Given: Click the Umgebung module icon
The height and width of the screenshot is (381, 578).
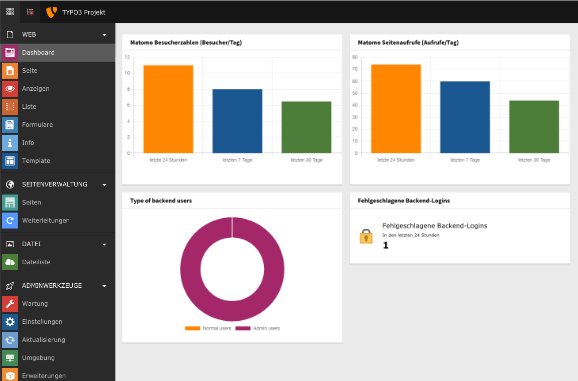Looking at the screenshot, I should (x=10, y=358).
